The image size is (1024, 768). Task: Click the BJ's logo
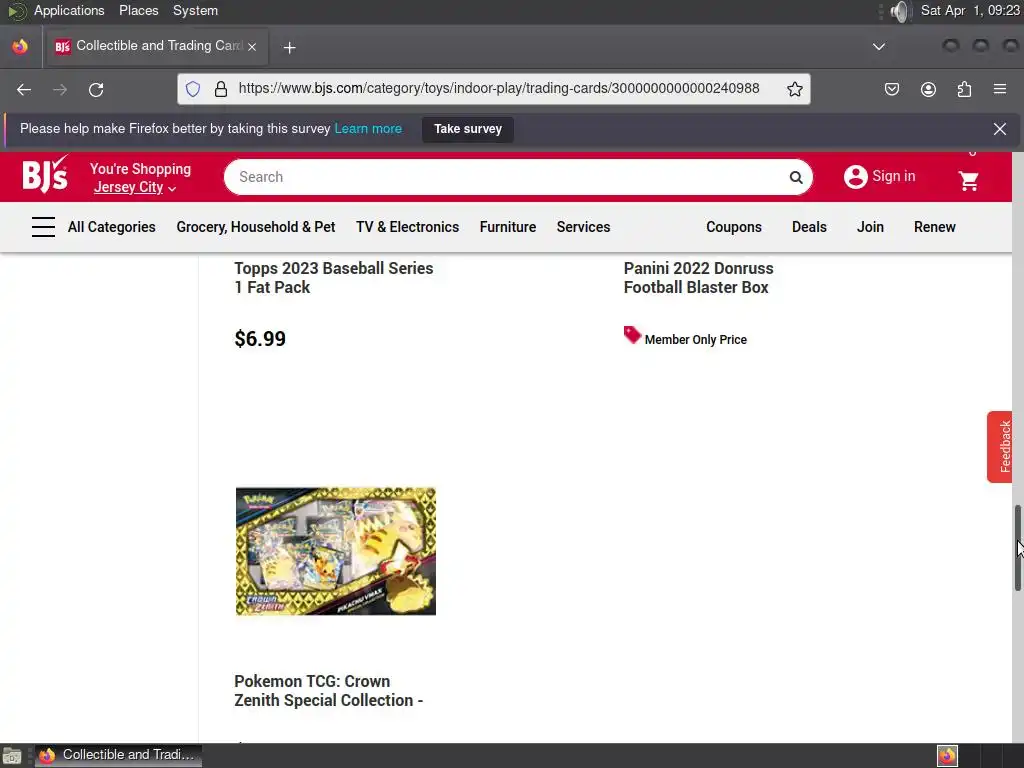click(x=45, y=175)
